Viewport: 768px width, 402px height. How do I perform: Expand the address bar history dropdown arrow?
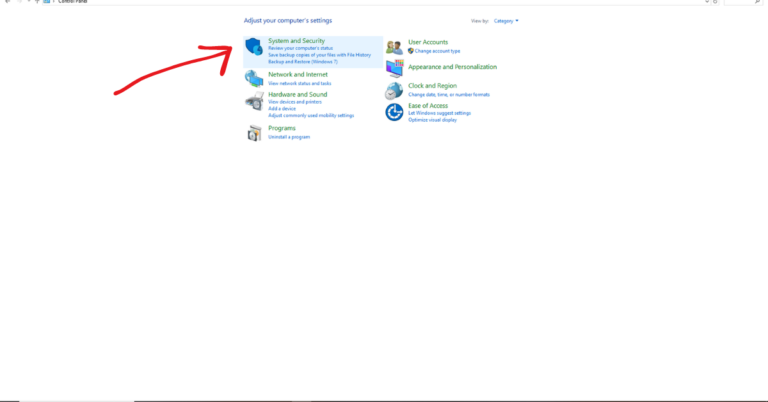[707, 2]
